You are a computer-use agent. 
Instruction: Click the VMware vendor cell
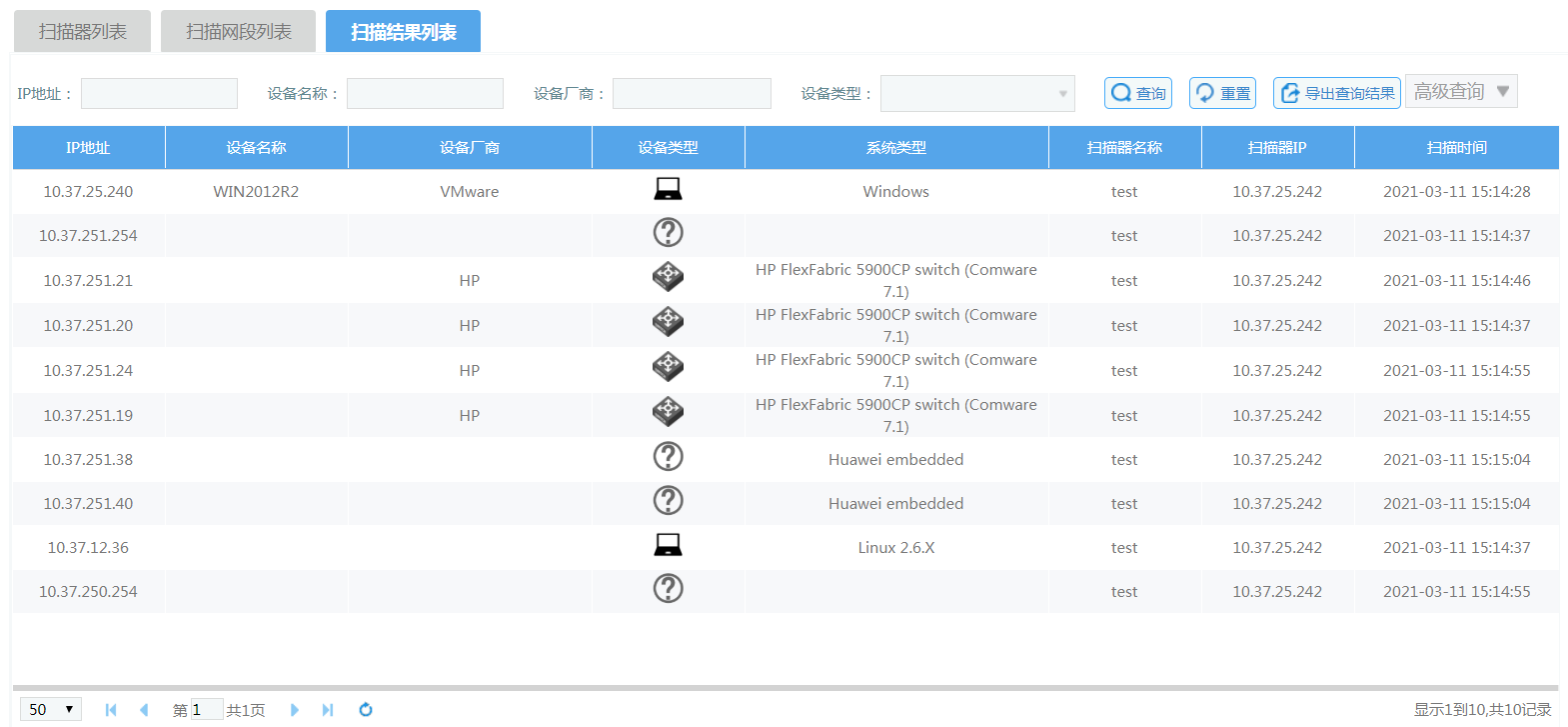[x=470, y=192]
